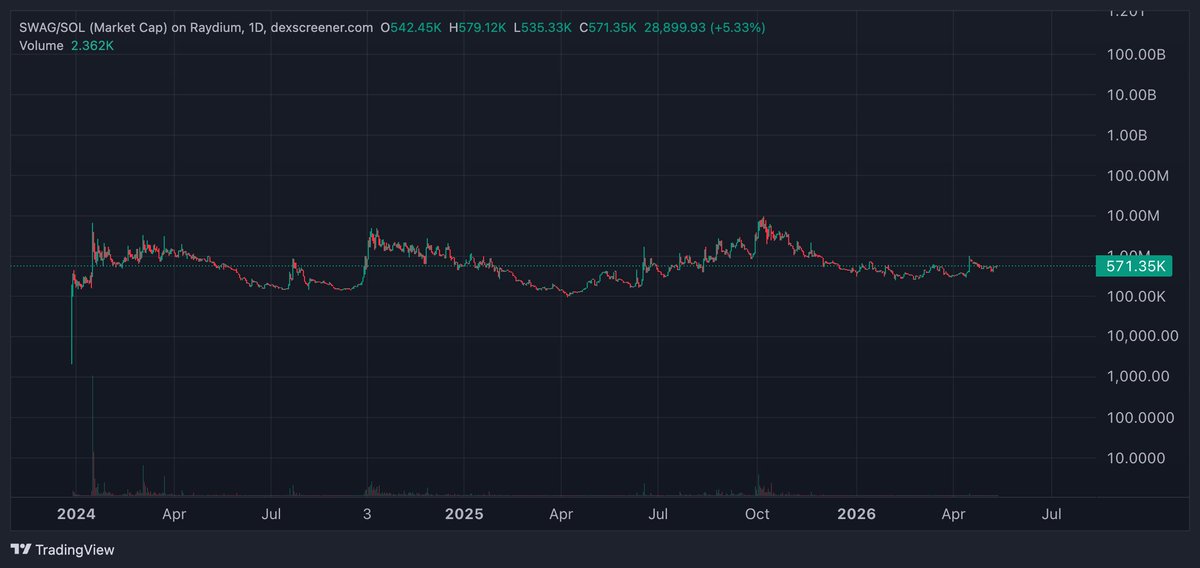Click the tall January 2024 volume bar
Image resolution: width=1200 pixels, height=568 pixels.
click(93, 436)
